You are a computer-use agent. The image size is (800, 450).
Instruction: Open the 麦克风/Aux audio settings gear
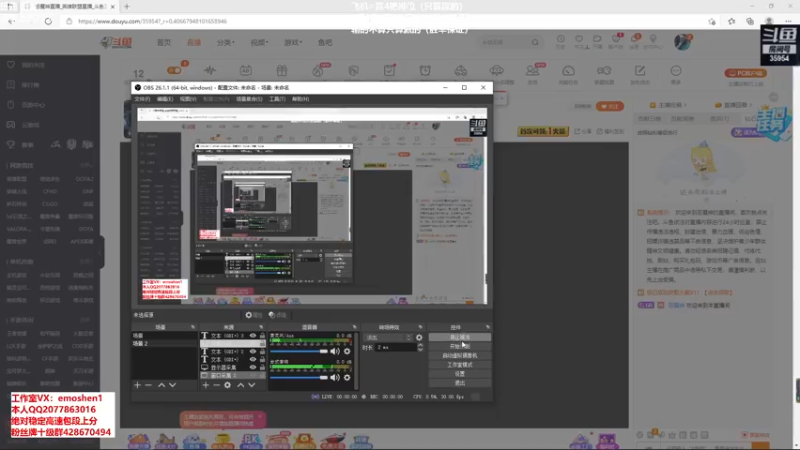pyautogui.click(x=347, y=351)
